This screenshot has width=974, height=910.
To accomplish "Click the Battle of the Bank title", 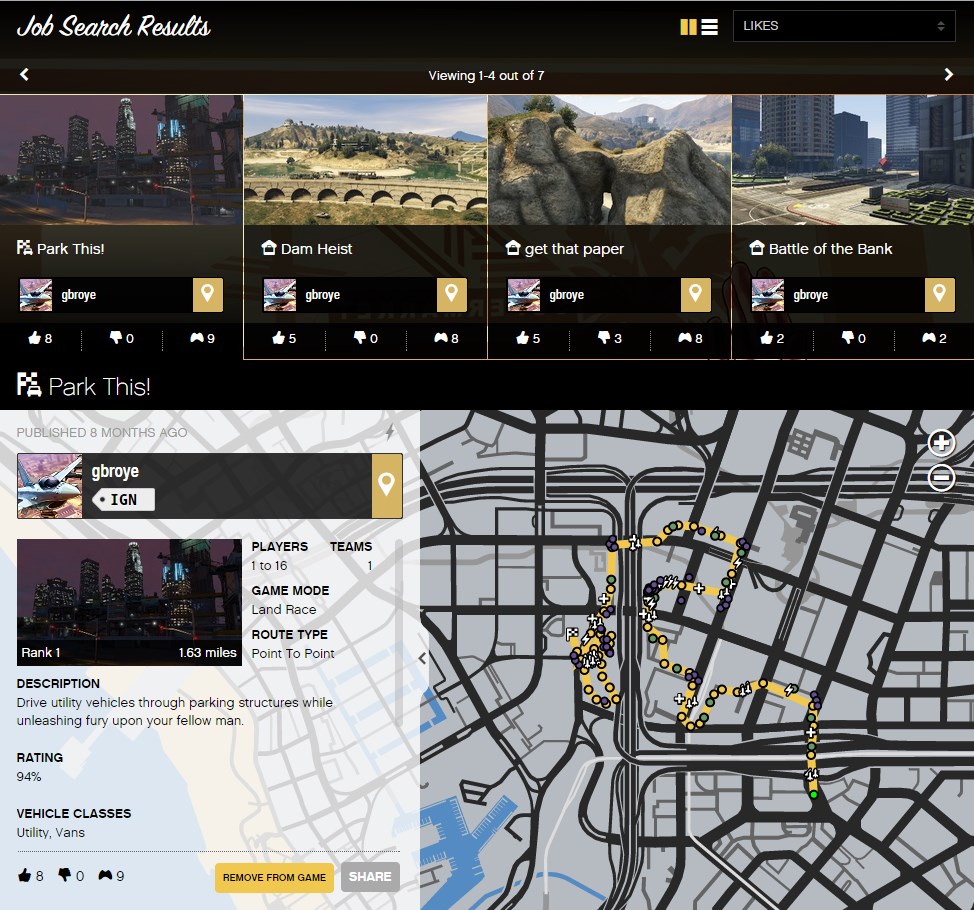I will [x=831, y=249].
